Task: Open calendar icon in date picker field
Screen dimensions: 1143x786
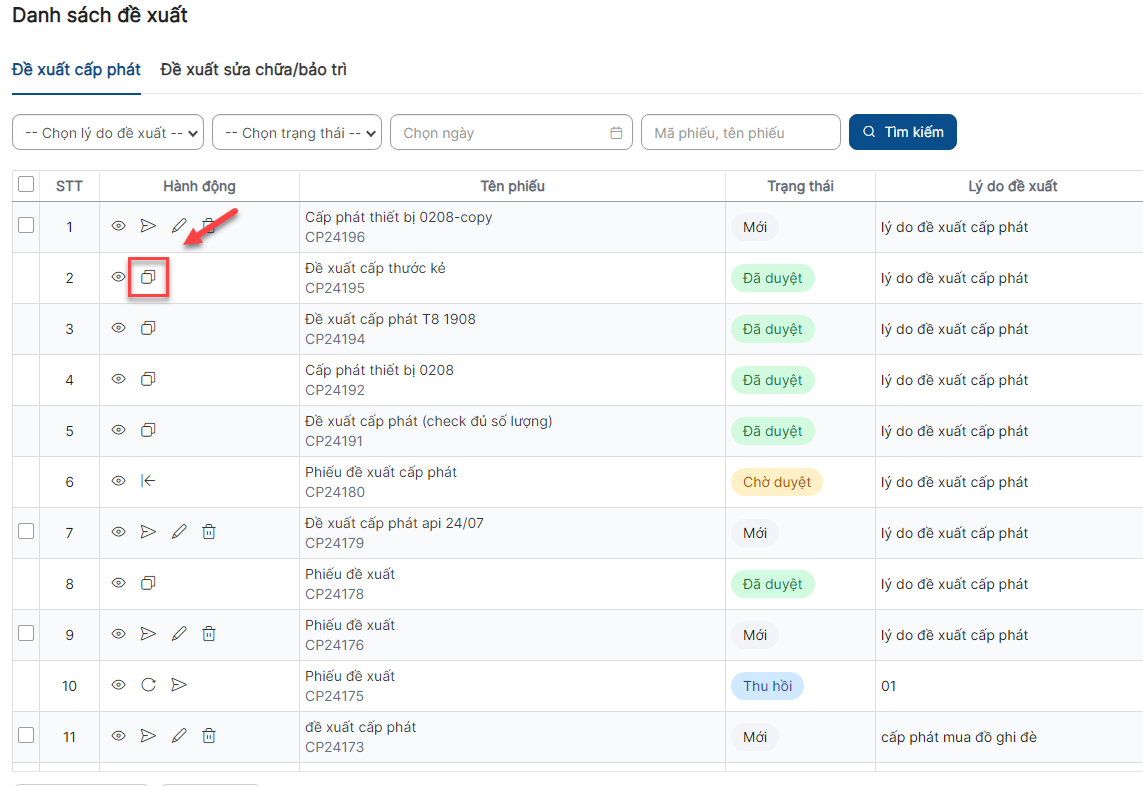Action: coord(616,133)
